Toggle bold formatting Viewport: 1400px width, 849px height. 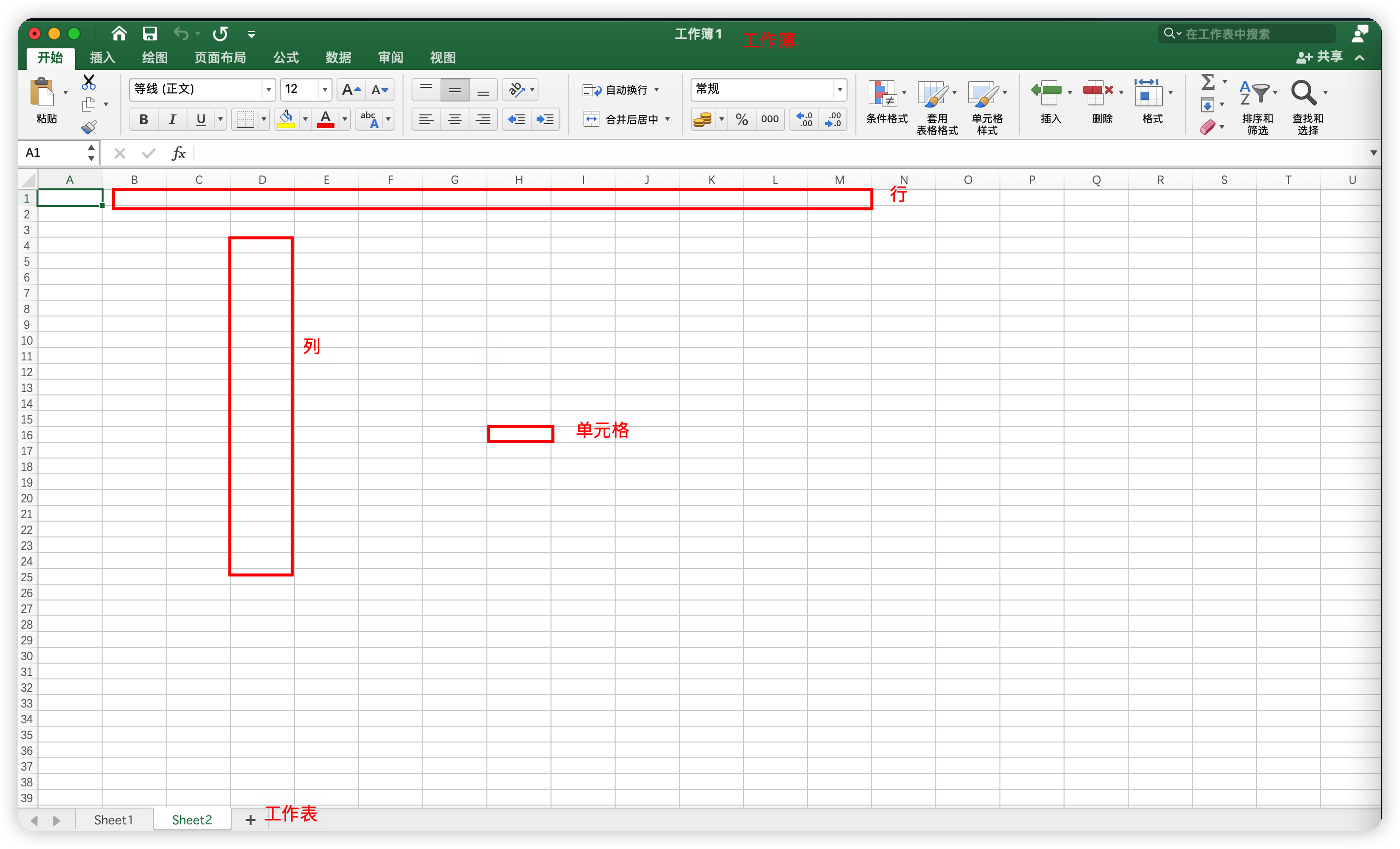pyautogui.click(x=143, y=119)
